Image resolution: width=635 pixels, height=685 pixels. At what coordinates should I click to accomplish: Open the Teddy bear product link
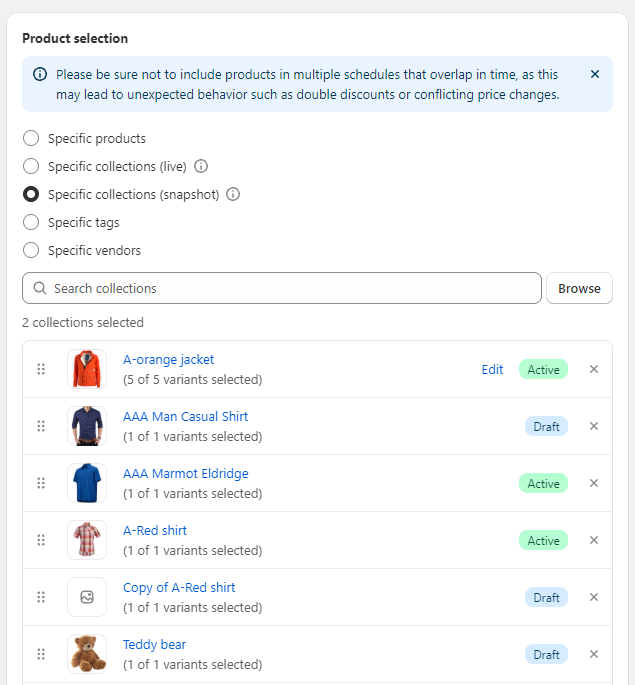click(155, 644)
